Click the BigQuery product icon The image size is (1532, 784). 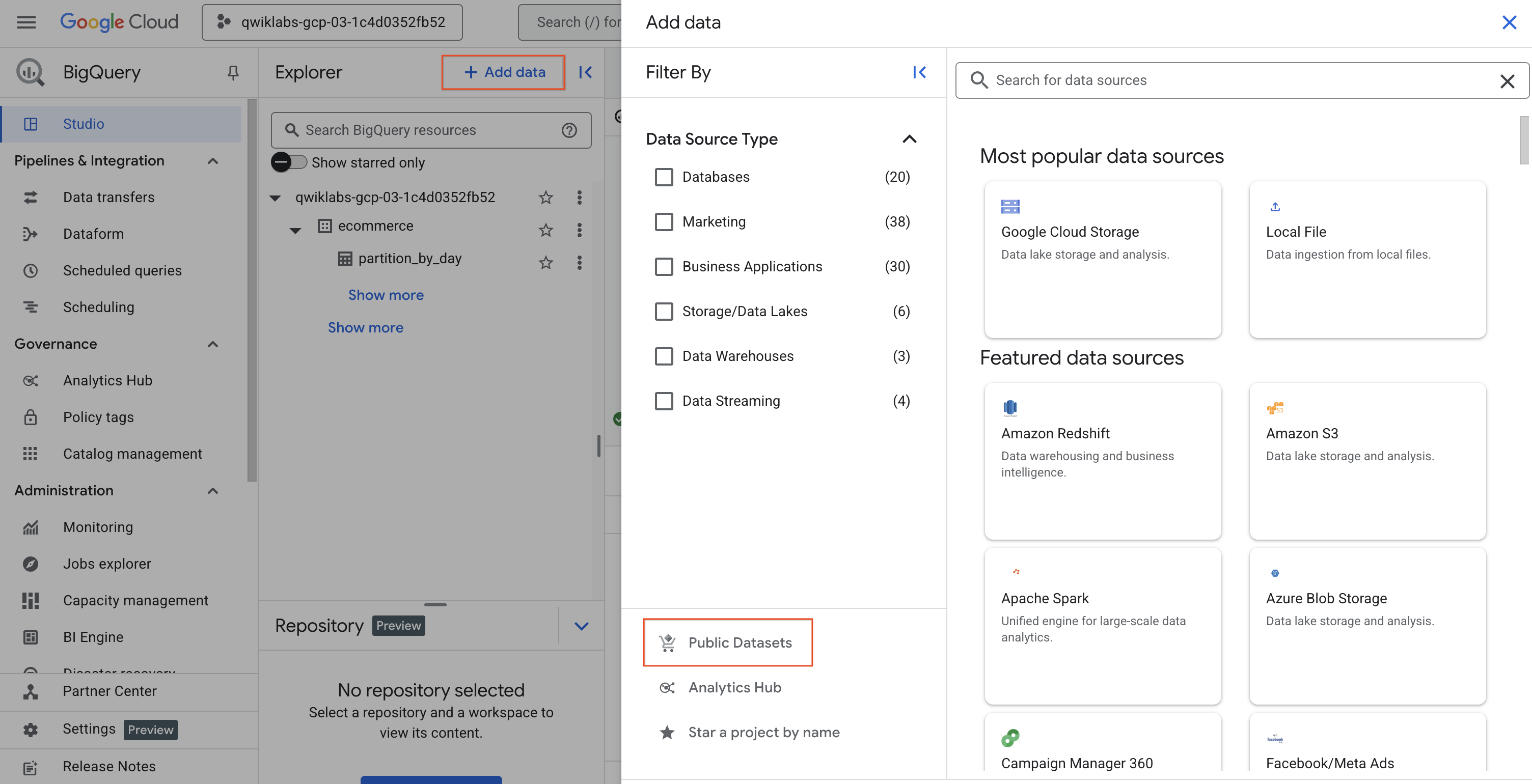(x=30, y=72)
